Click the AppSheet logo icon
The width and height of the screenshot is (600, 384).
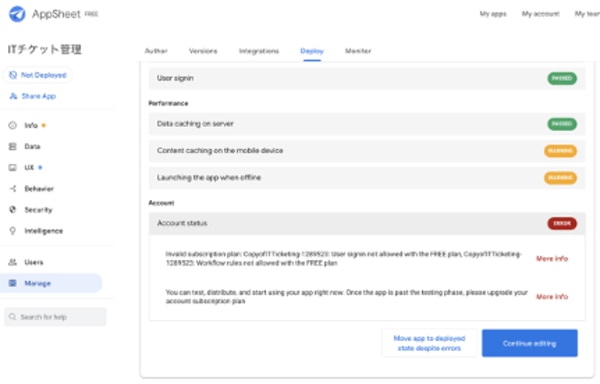[x=17, y=14]
